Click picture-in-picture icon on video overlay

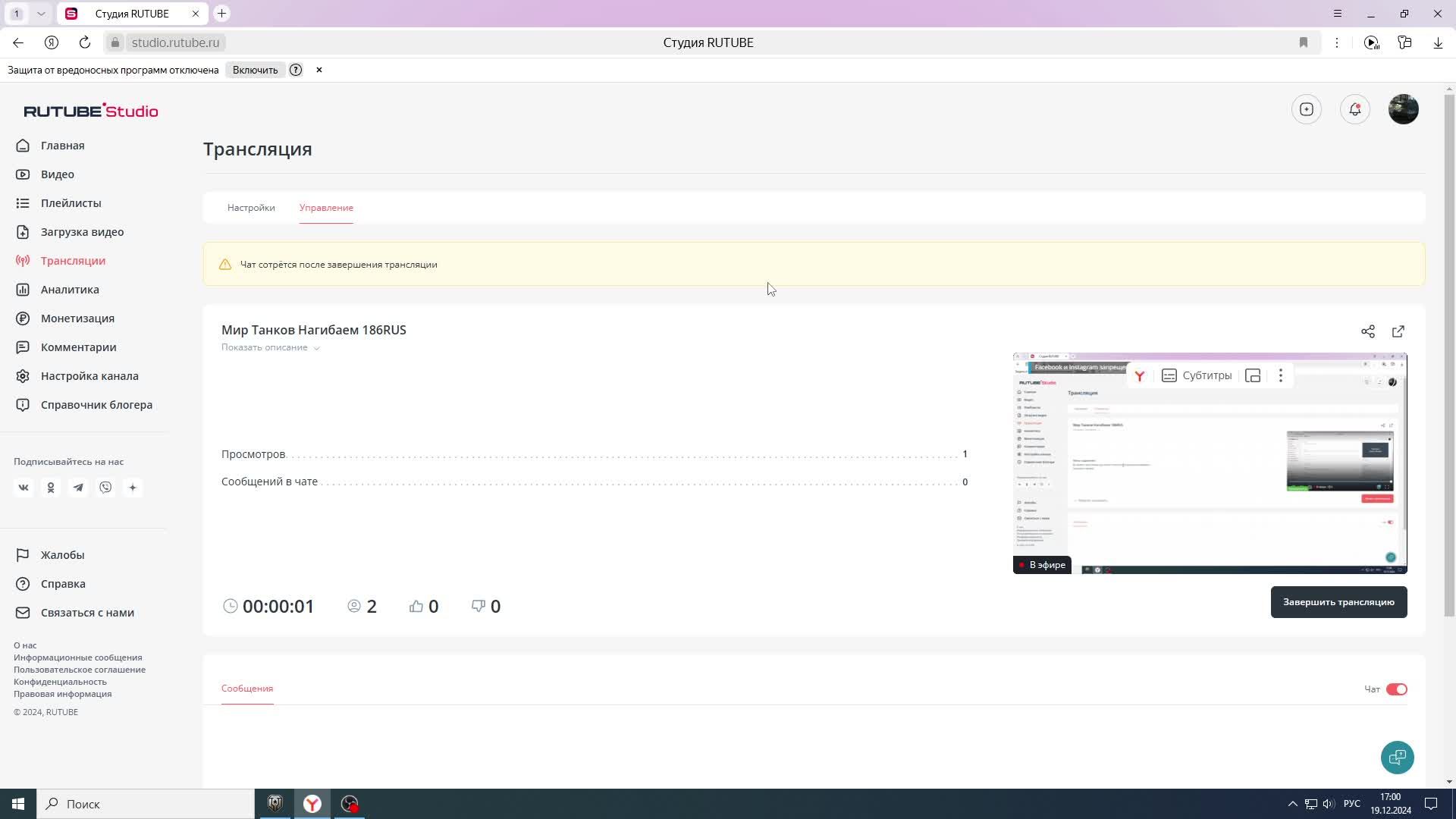tap(1253, 375)
